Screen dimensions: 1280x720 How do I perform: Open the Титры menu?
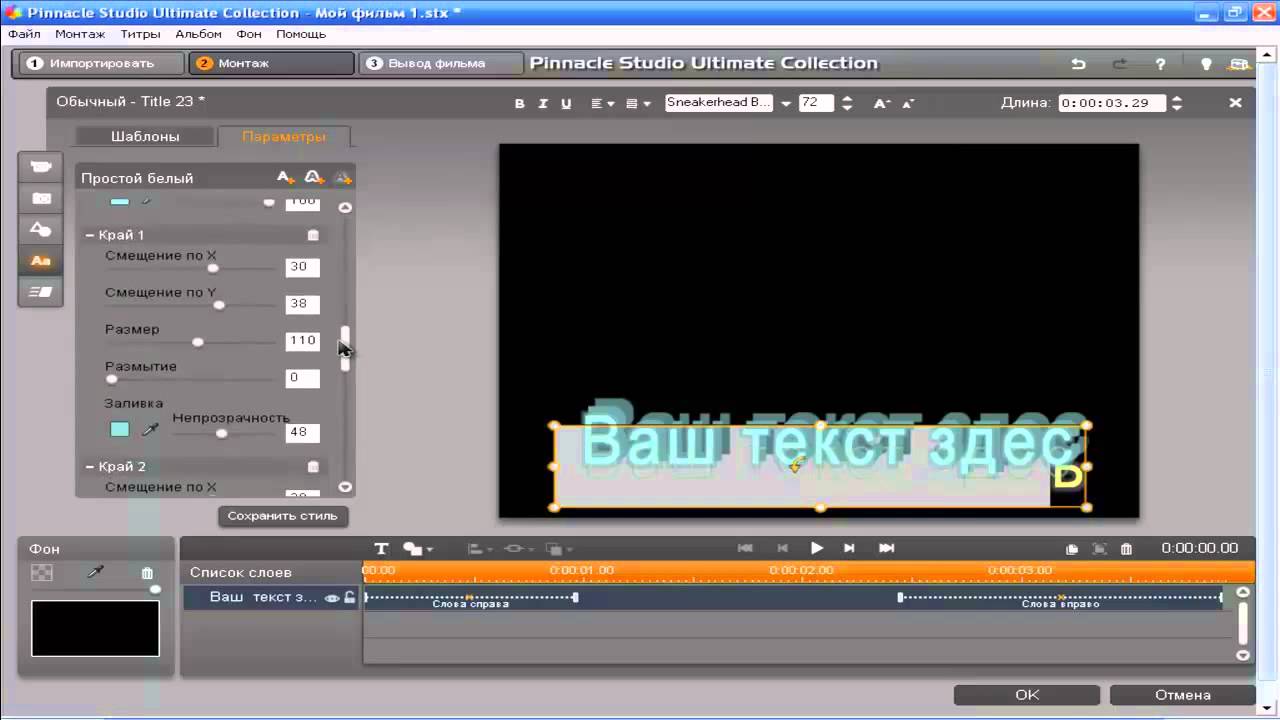(140, 34)
